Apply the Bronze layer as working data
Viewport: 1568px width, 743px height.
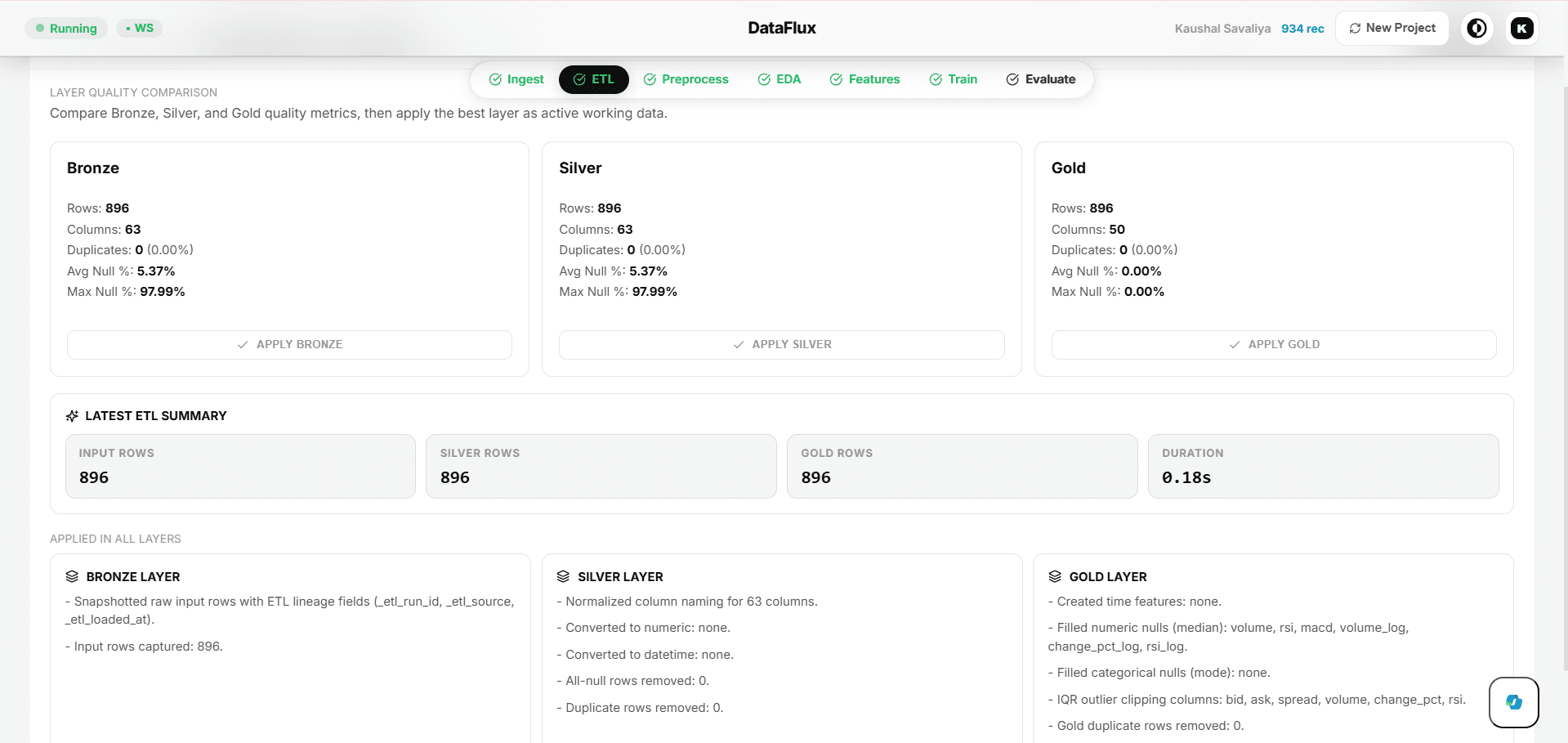pos(289,344)
